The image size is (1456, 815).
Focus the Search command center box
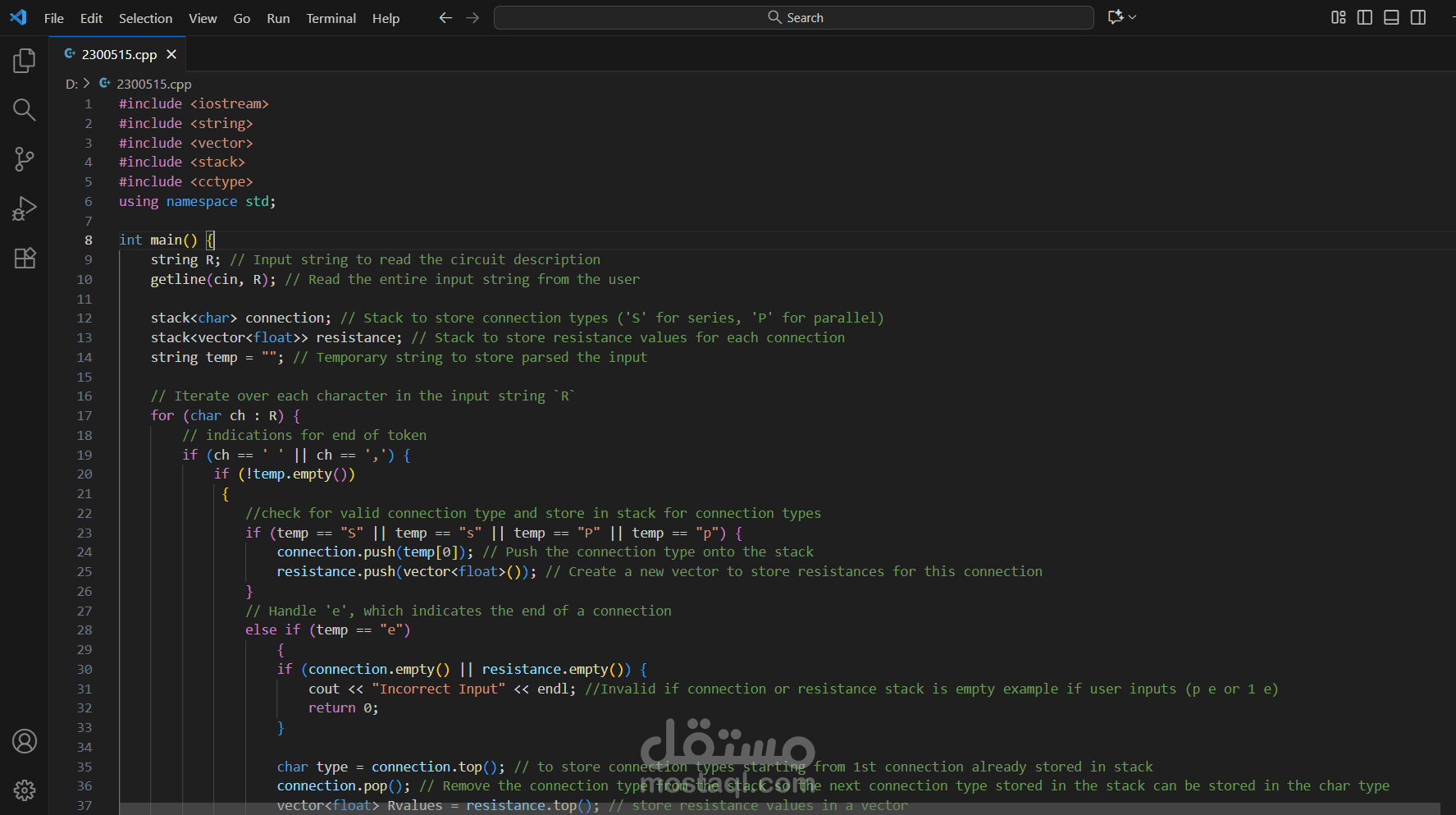click(x=793, y=17)
